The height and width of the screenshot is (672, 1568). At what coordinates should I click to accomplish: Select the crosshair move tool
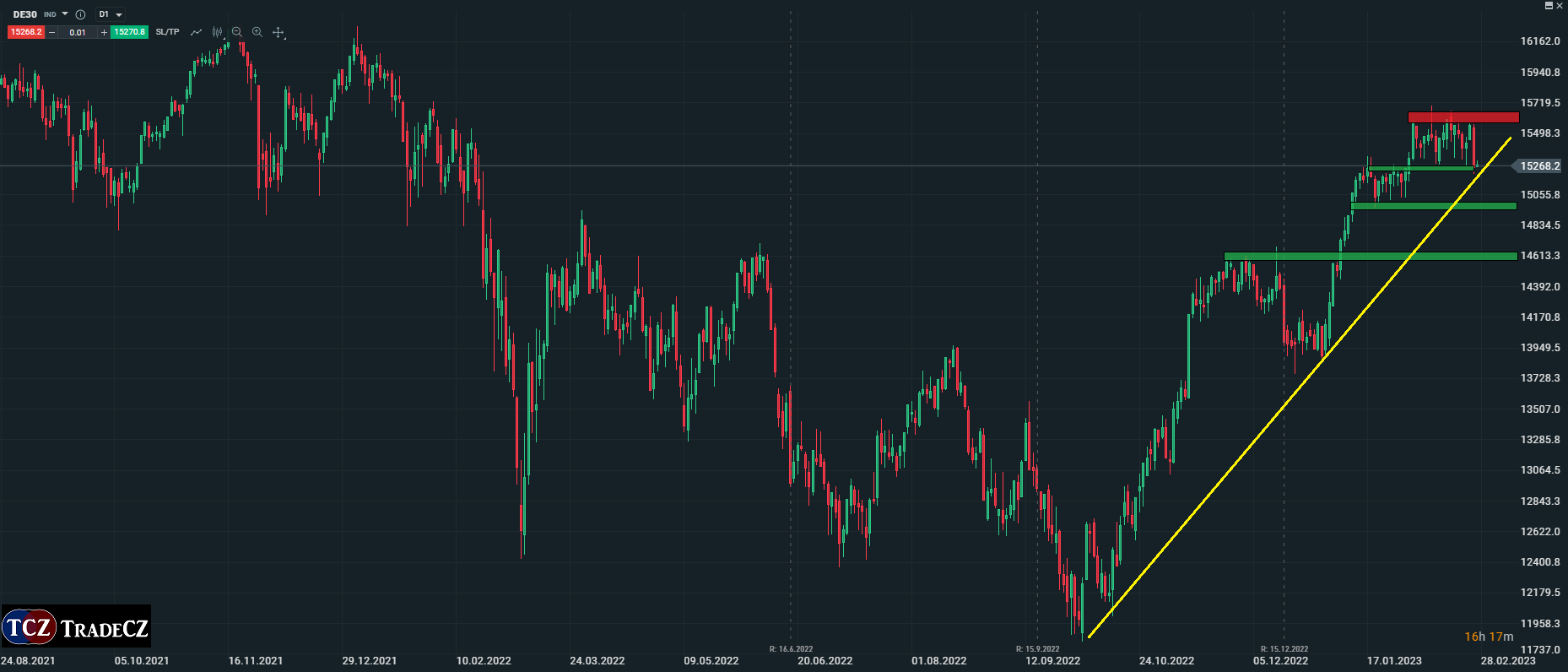click(278, 32)
